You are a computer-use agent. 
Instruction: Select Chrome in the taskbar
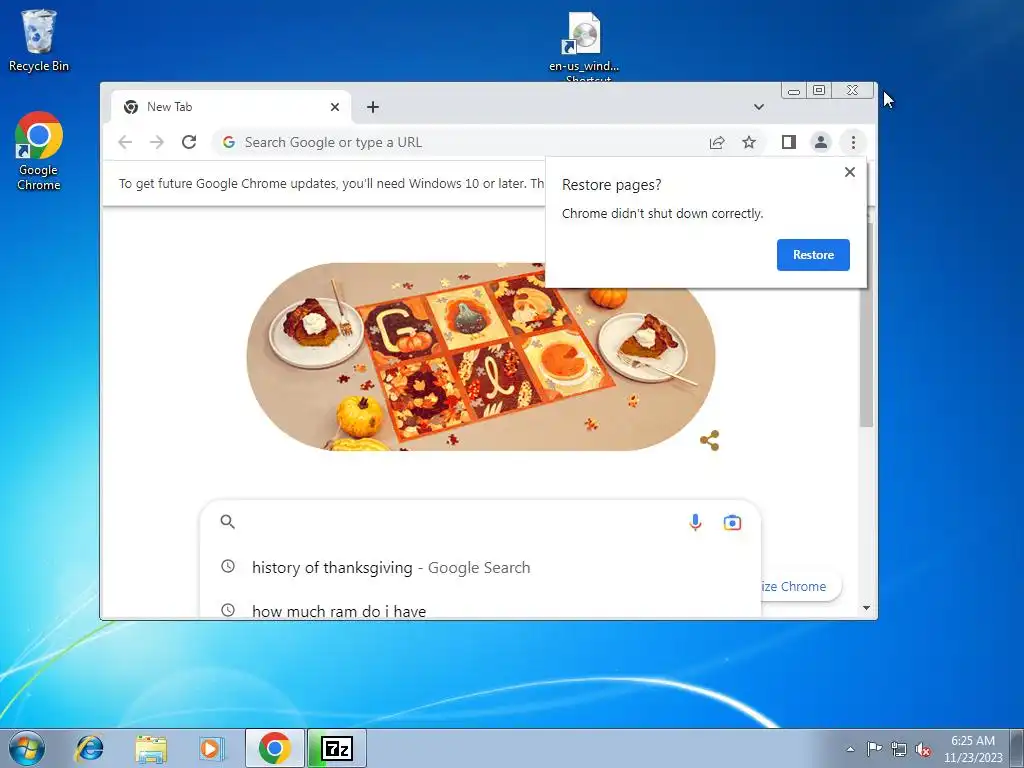click(x=274, y=748)
